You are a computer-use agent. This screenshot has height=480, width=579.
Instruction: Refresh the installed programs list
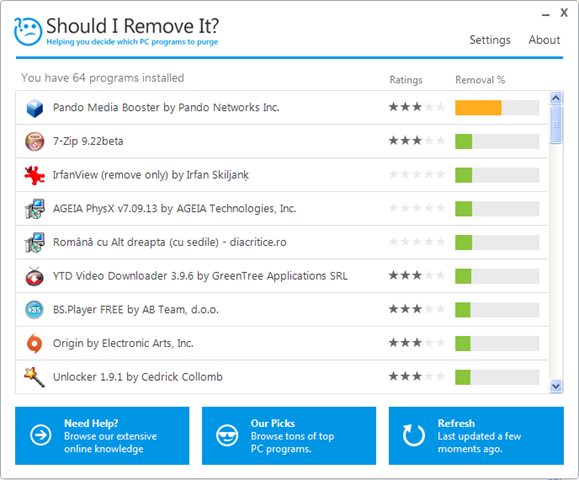click(x=476, y=436)
